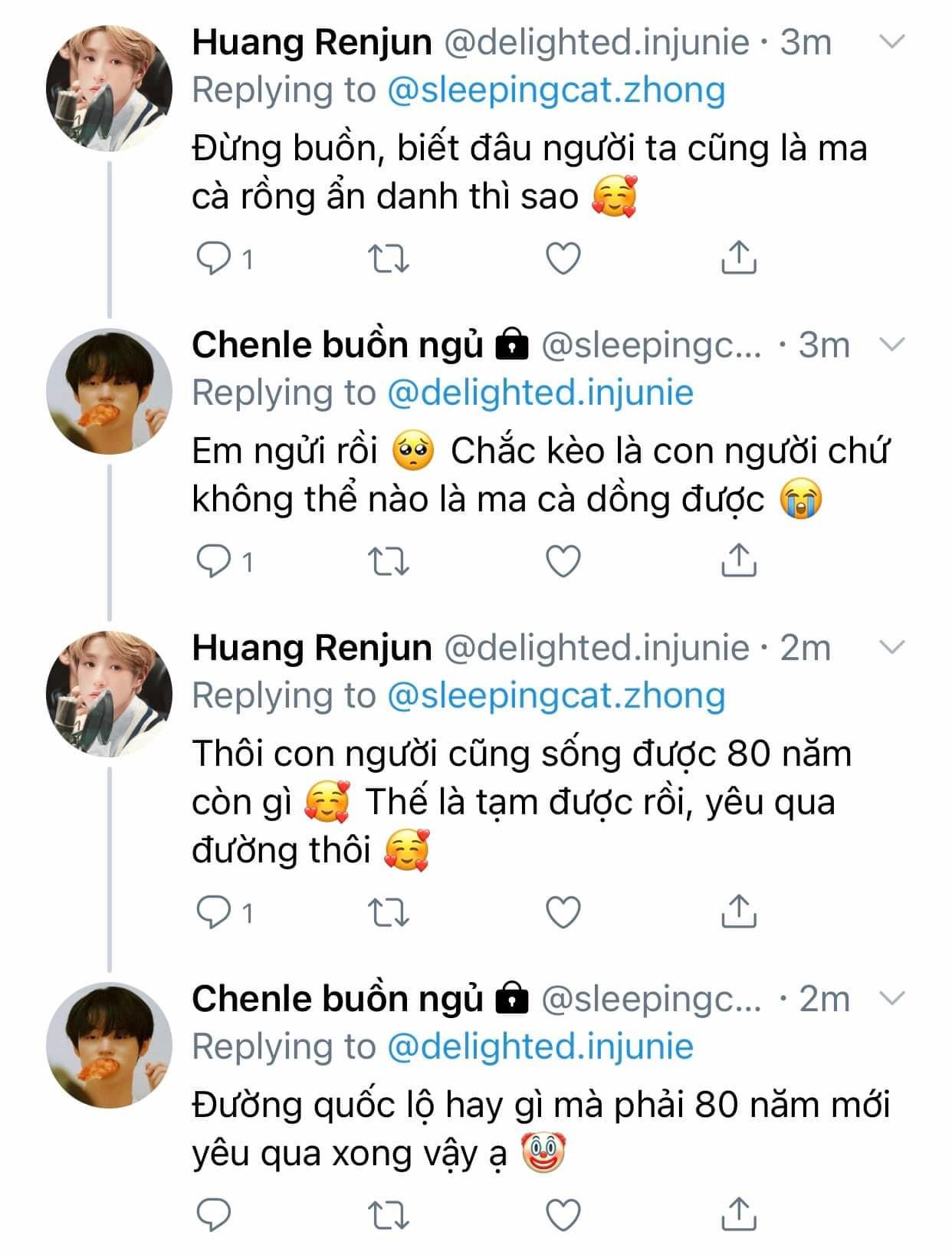Retweet Renjun's first reply at top
The image size is (952, 1255).
(389, 259)
